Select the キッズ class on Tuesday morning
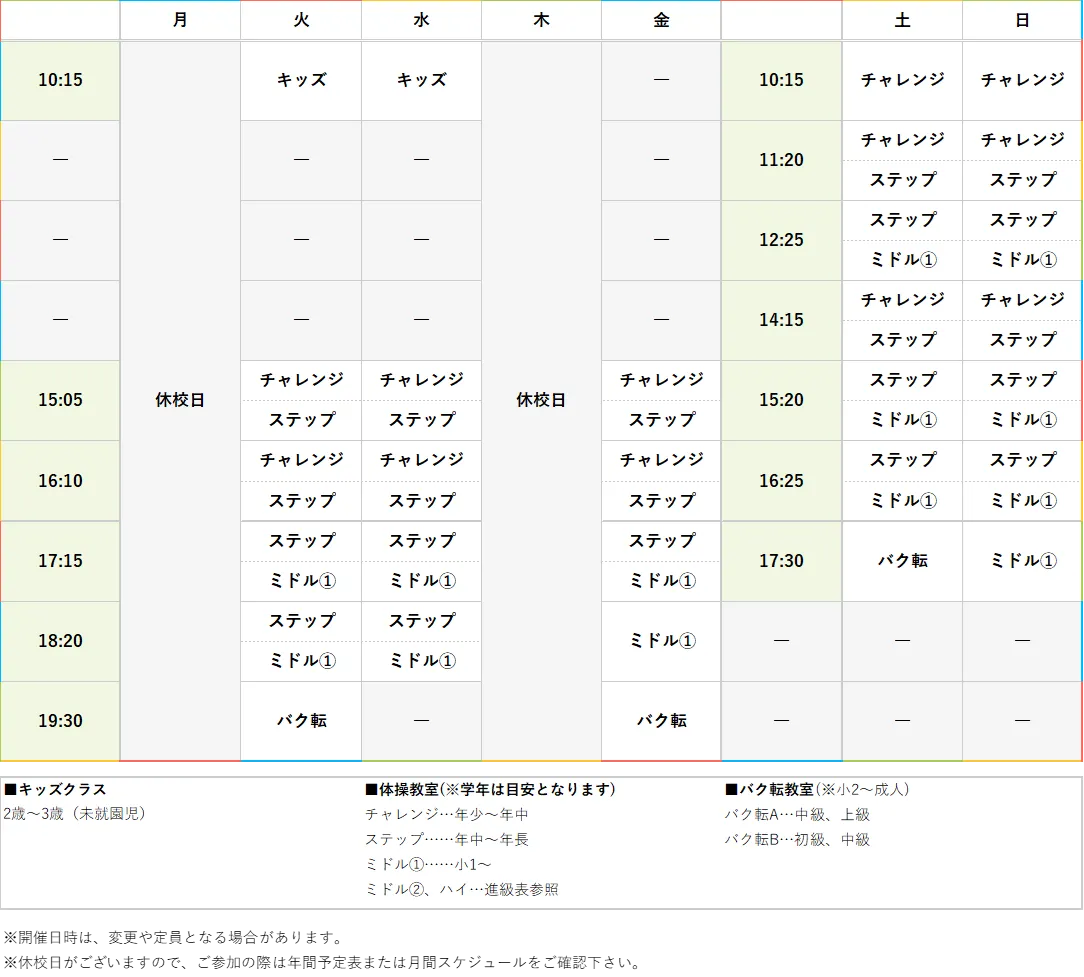The image size is (1084, 977). [x=300, y=81]
